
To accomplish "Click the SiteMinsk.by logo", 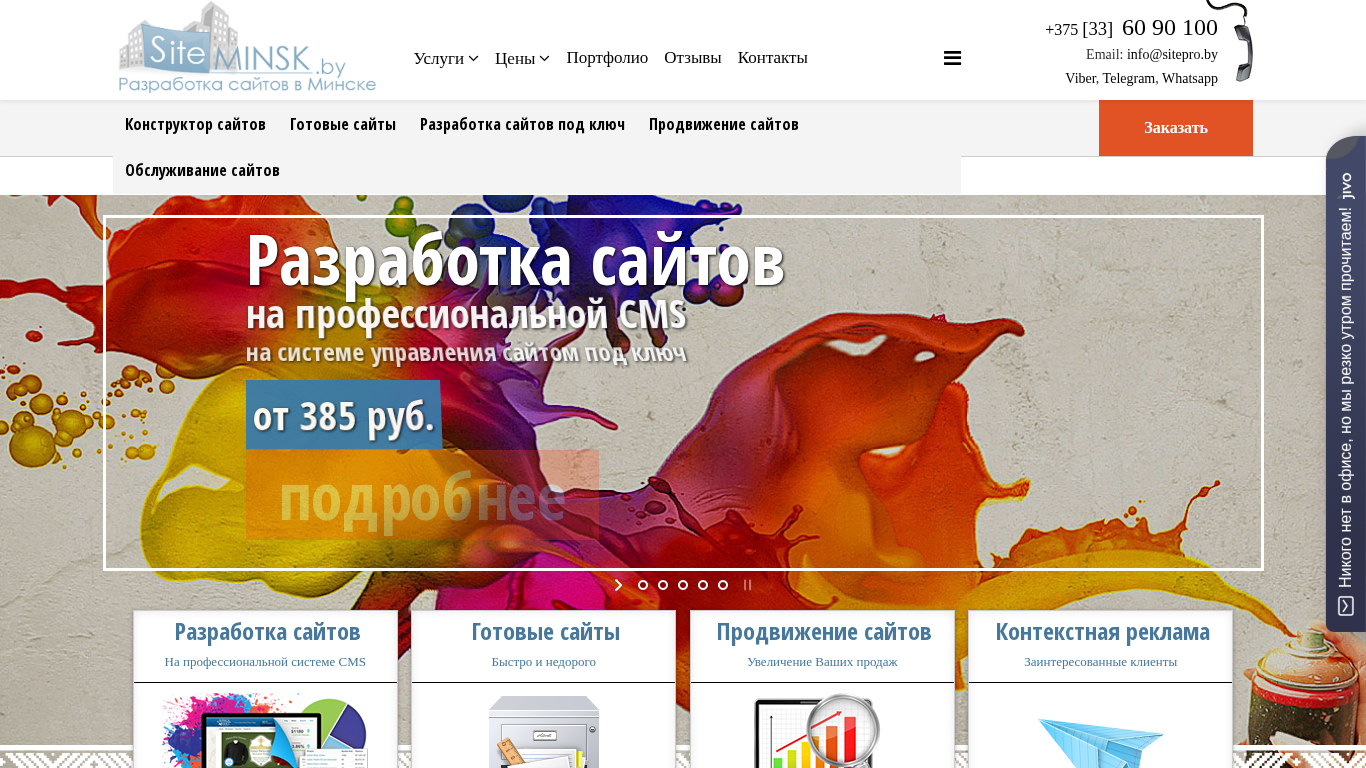I will tap(247, 49).
